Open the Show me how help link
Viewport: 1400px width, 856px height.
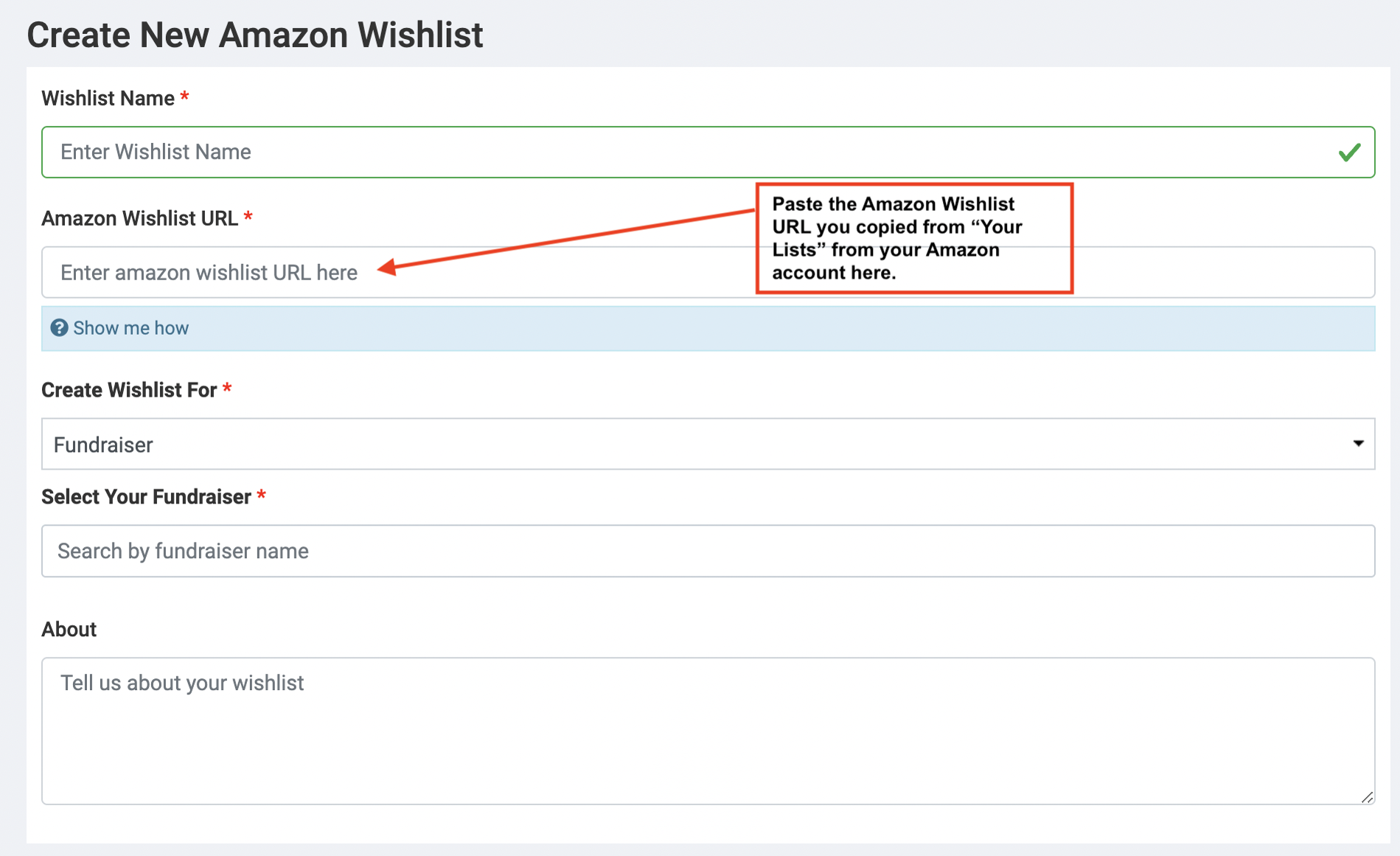click(x=130, y=328)
